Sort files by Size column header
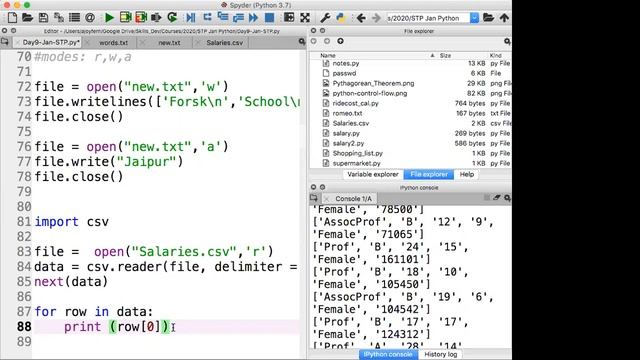640x360 pixels. click(445, 55)
